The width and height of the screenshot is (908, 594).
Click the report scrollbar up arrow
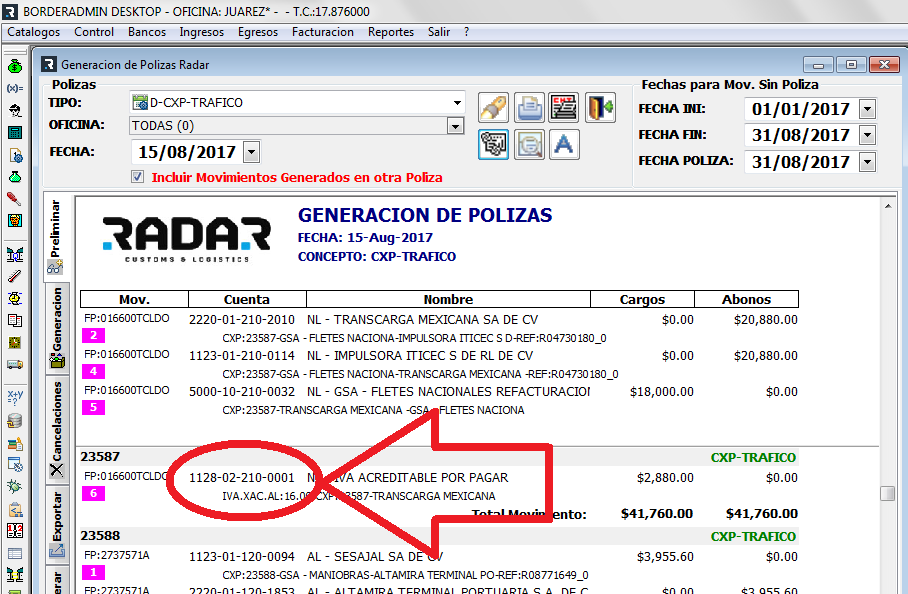888,206
